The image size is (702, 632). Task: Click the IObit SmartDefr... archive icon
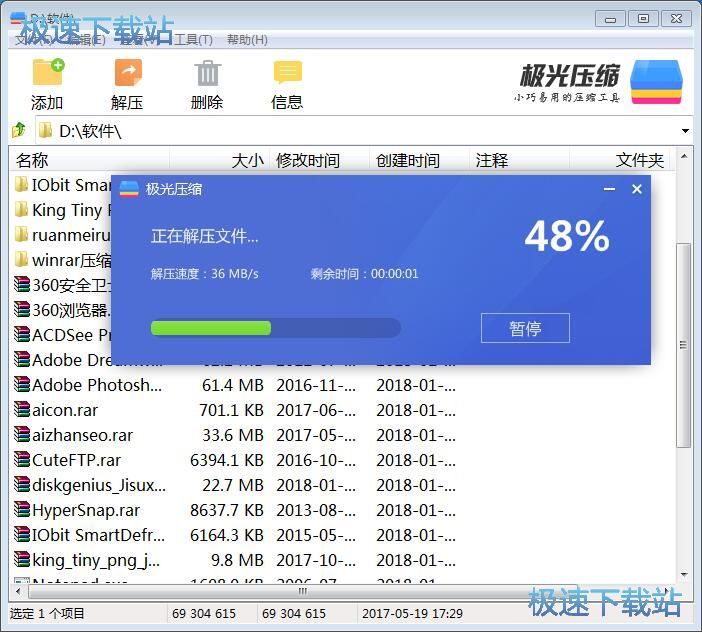pyautogui.click(x=21, y=535)
